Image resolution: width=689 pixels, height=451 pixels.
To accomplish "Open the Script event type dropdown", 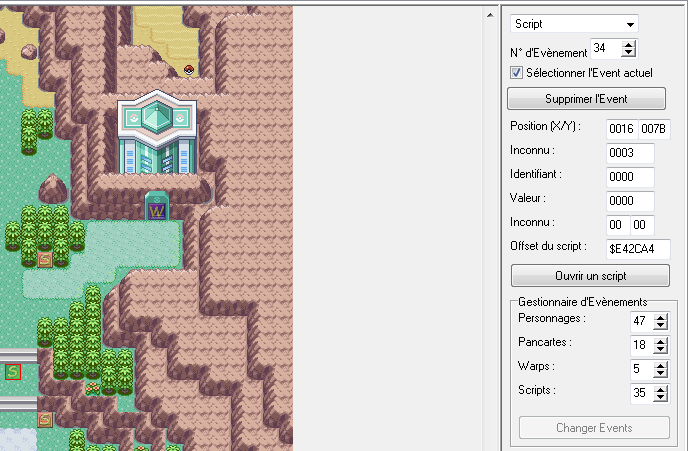I will [x=630, y=24].
